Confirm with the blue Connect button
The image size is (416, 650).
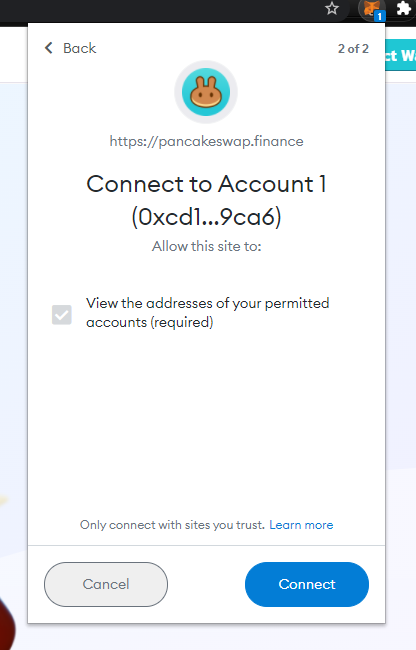pos(307,585)
